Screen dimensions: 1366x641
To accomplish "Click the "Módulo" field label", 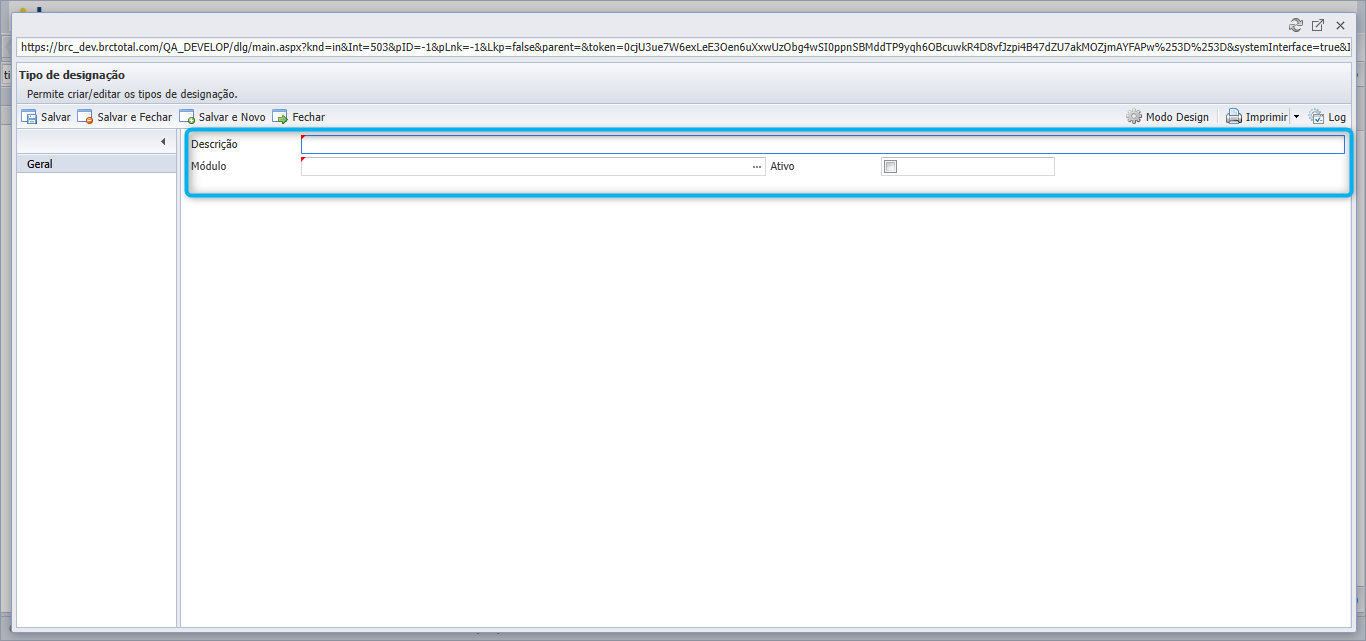I will (x=209, y=167).
